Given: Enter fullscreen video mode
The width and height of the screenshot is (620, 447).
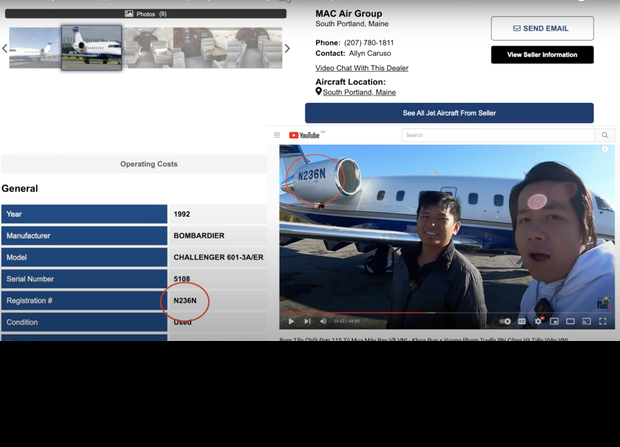Looking at the screenshot, I should (x=603, y=321).
